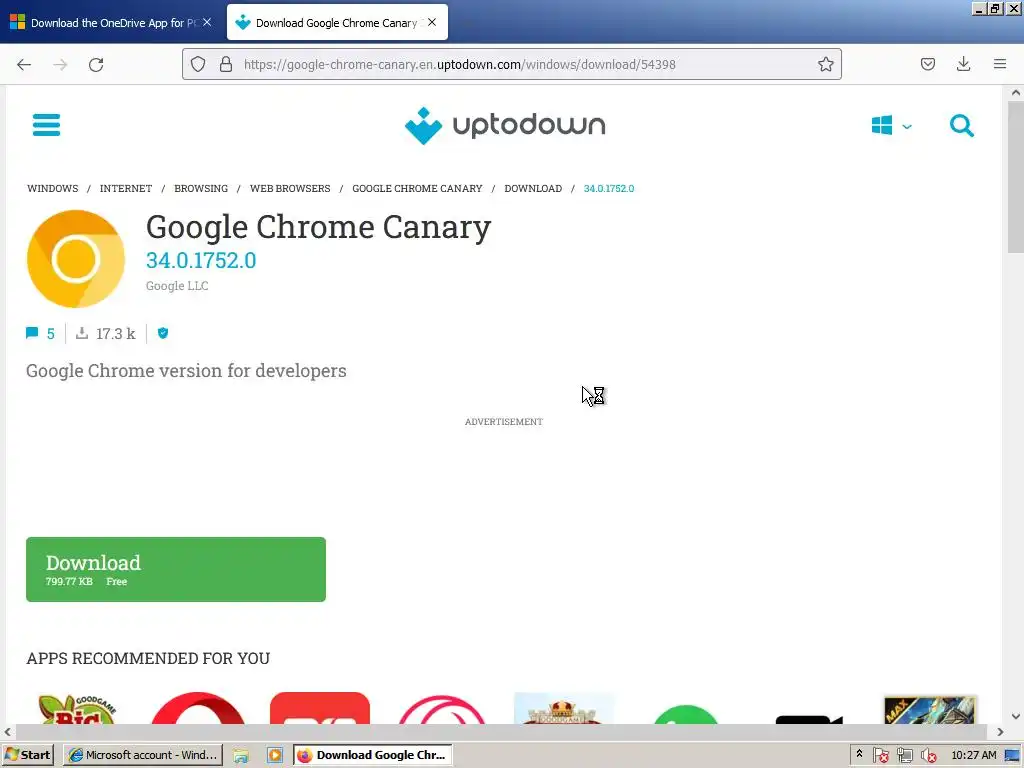The height and width of the screenshot is (768, 1024).
Task: Open the Firefox downloads panel icon
Action: [x=963, y=64]
